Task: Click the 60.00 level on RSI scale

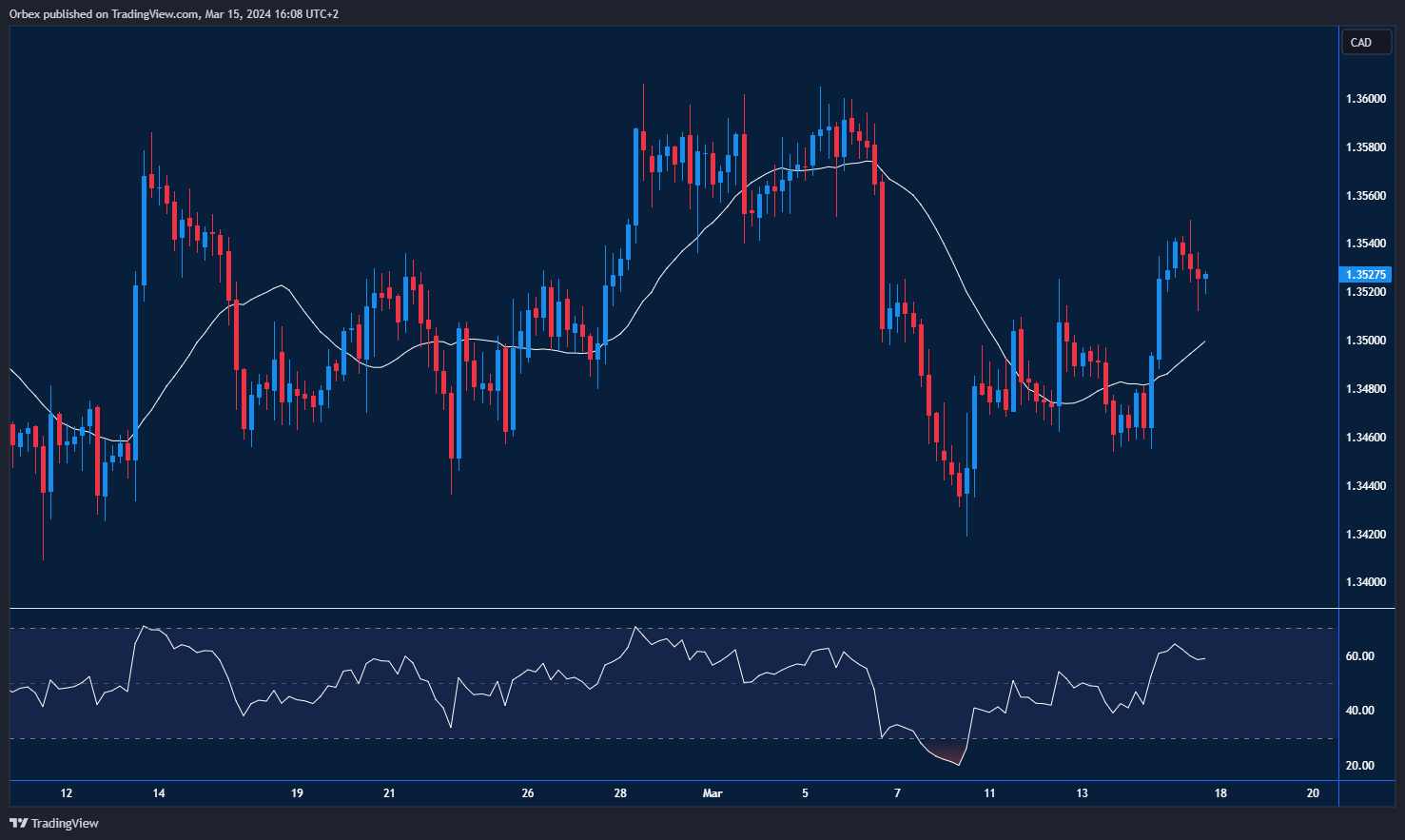Action: click(x=1360, y=655)
